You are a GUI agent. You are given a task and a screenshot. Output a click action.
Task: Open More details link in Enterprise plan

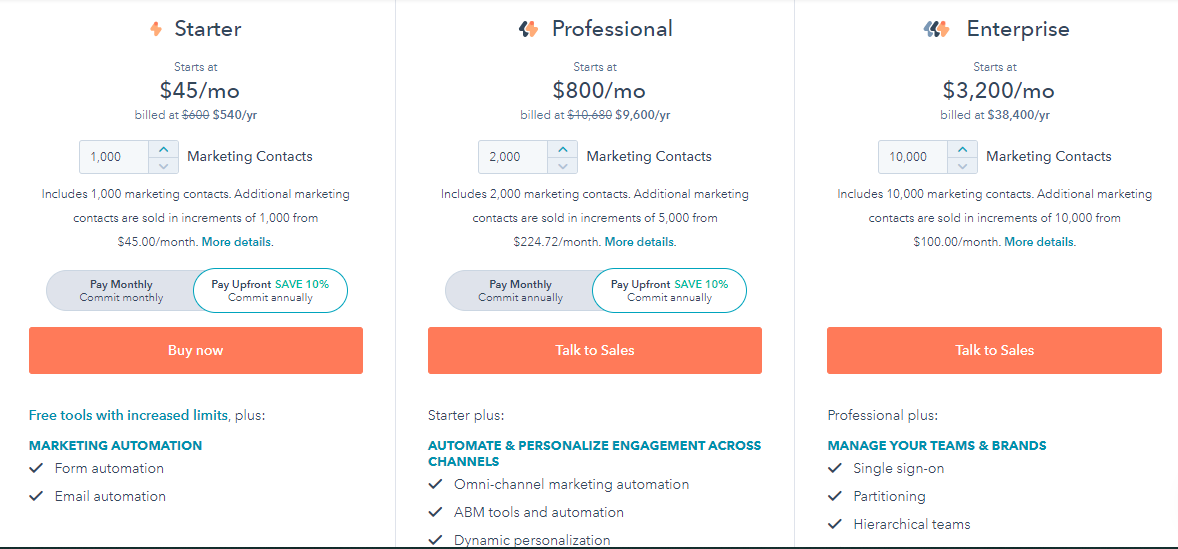click(1039, 243)
